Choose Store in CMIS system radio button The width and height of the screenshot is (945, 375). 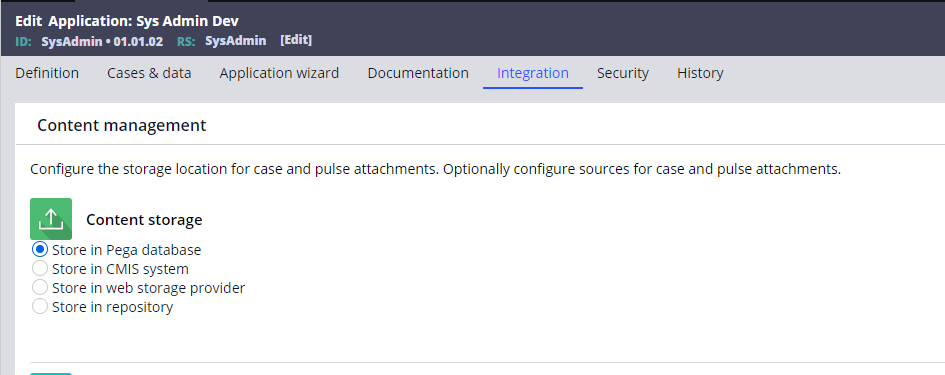tap(40, 268)
